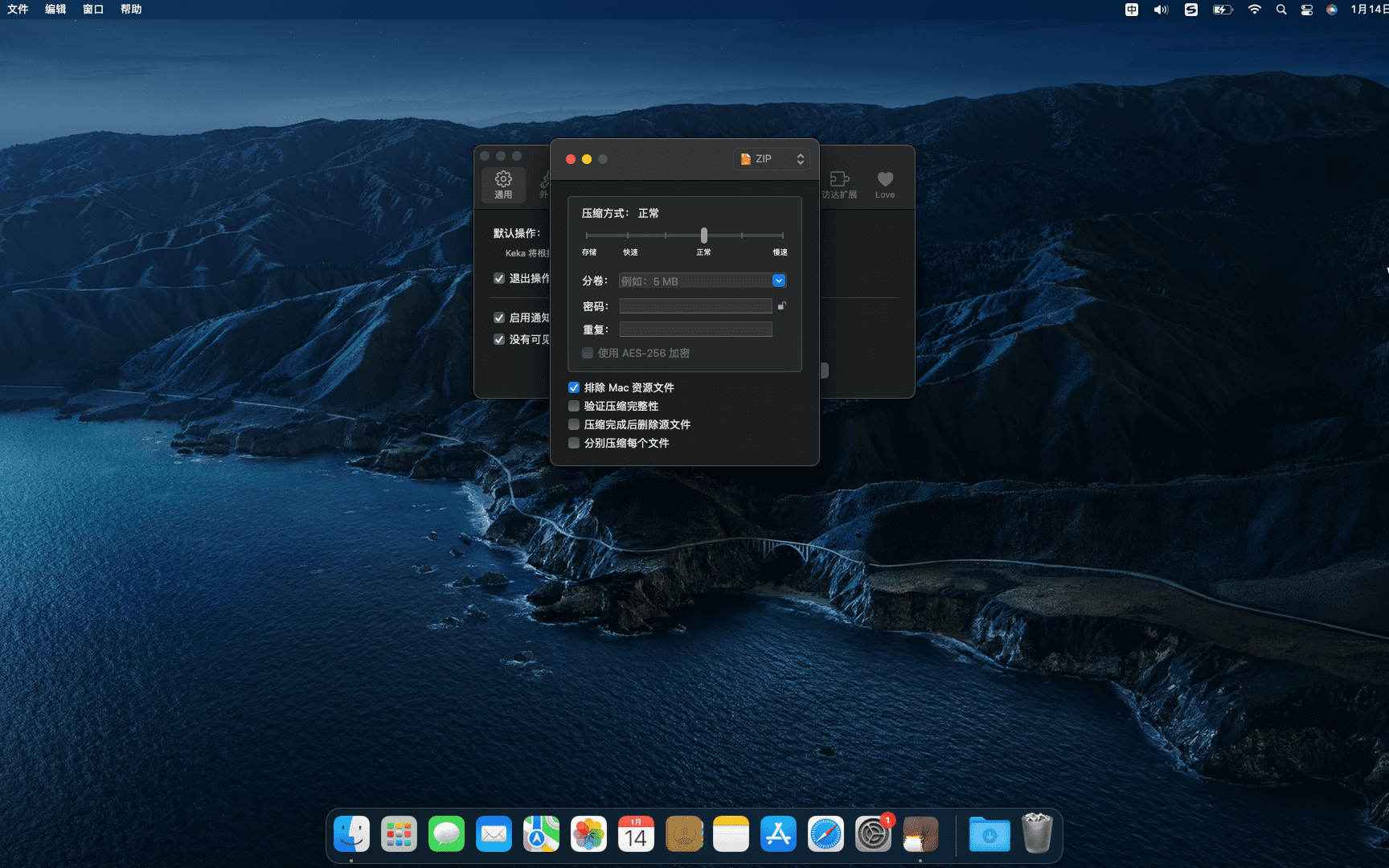Viewport: 1389px width, 868px height.
Task: Enable 压缩完成后删除源文件 checkbox
Action: click(574, 424)
